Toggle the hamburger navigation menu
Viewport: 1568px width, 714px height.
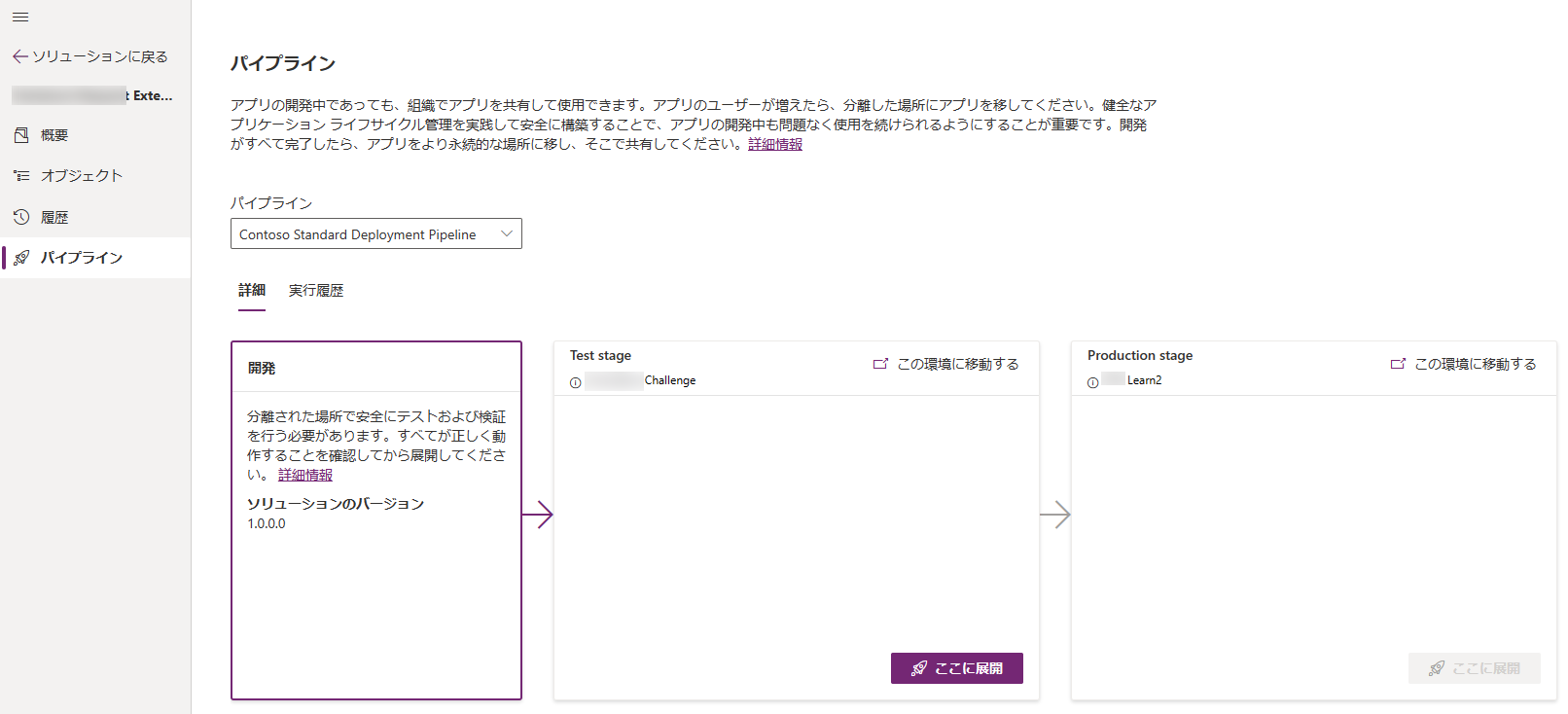(20, 17)
